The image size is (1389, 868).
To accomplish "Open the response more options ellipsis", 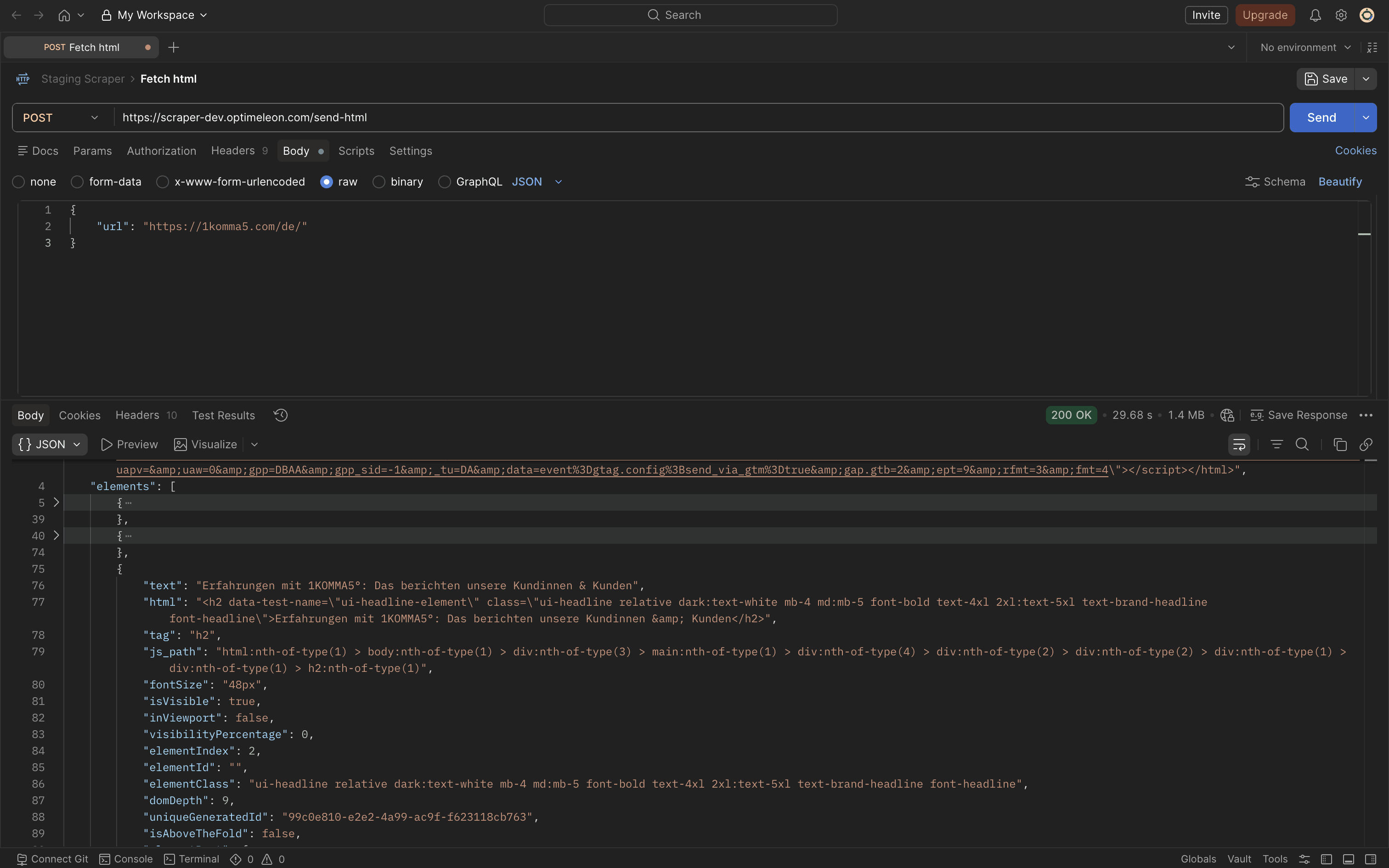I will point(1366,415).
